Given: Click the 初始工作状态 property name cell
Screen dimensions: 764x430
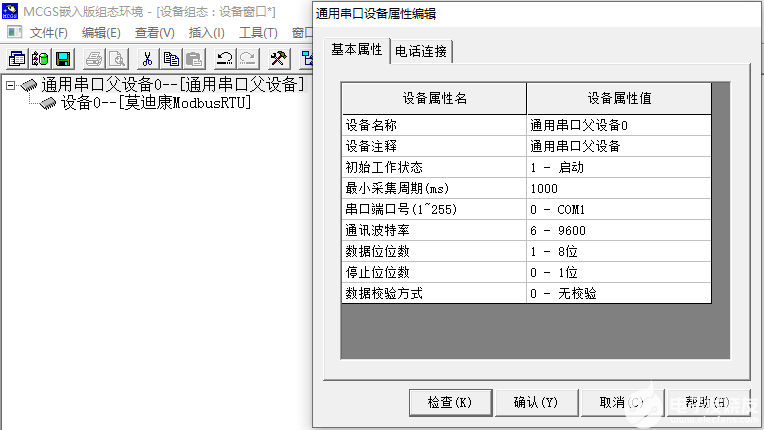Looking at the screenshot, I should point(434,168).
